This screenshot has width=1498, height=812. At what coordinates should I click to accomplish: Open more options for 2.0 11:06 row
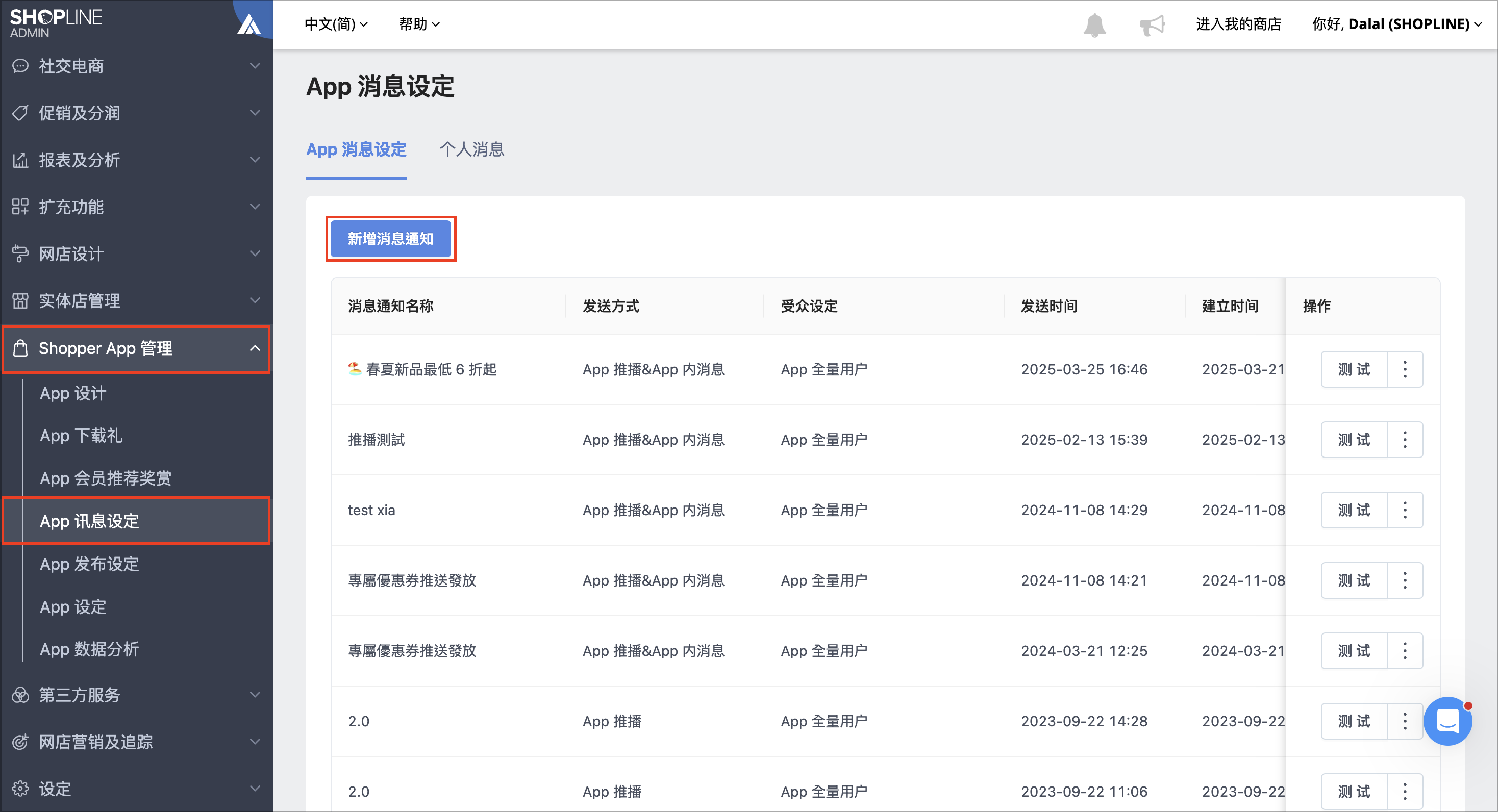(1405, 792)
